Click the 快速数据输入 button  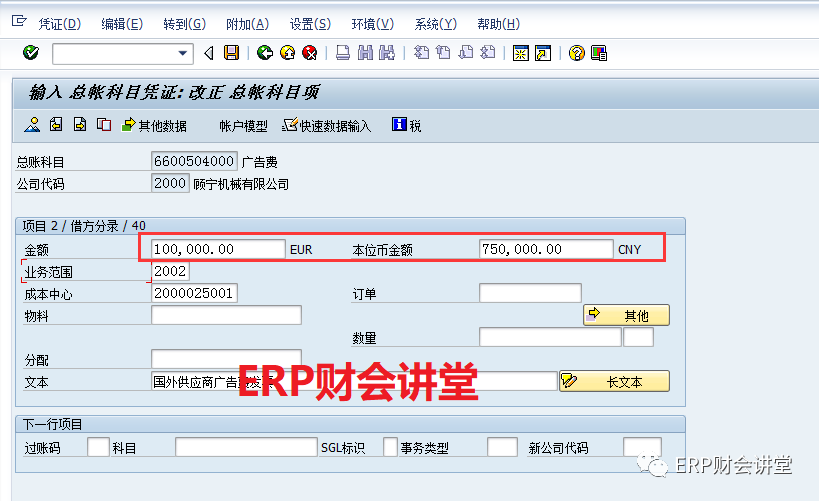[326, 125]
